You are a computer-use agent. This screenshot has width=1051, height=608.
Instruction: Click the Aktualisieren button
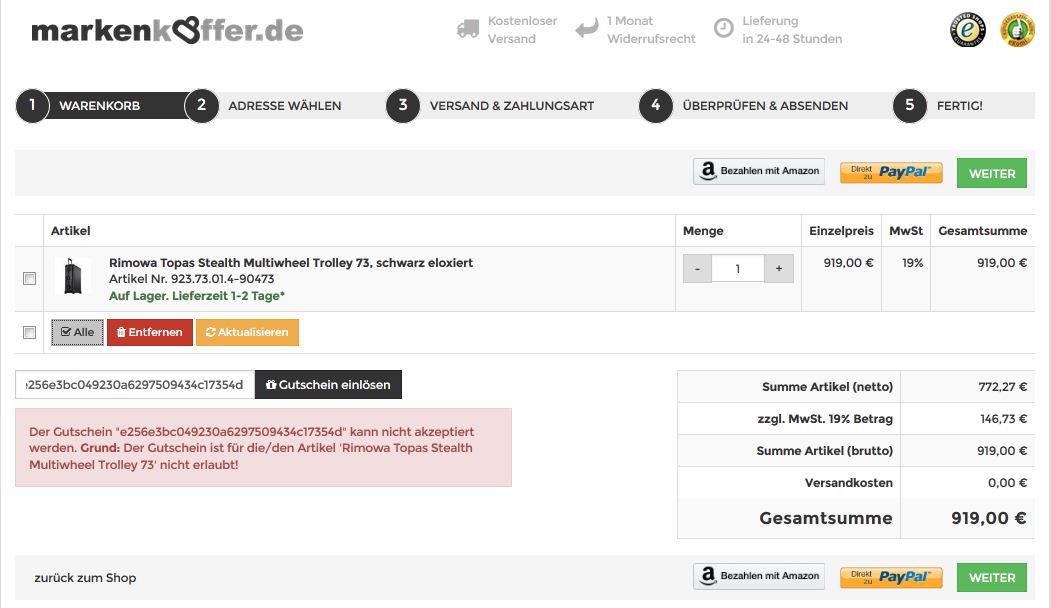pyautogui.click(x=247, y=332)
